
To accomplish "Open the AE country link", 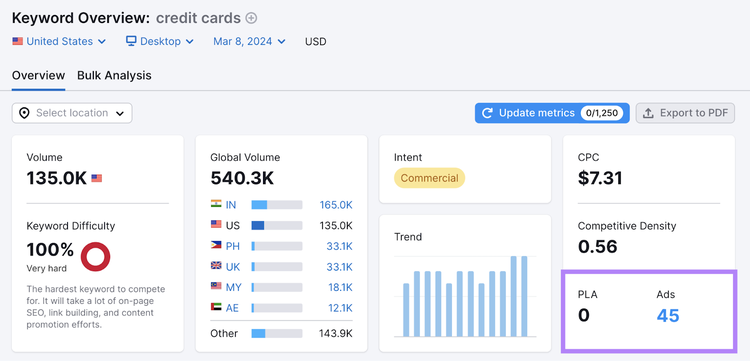I will pos(232,308).
